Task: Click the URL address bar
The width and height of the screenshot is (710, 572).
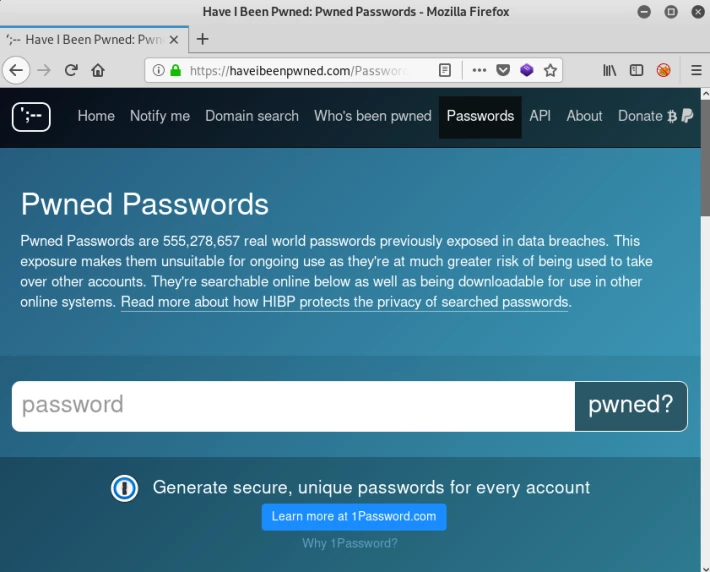Action: [x=299, y=70]
